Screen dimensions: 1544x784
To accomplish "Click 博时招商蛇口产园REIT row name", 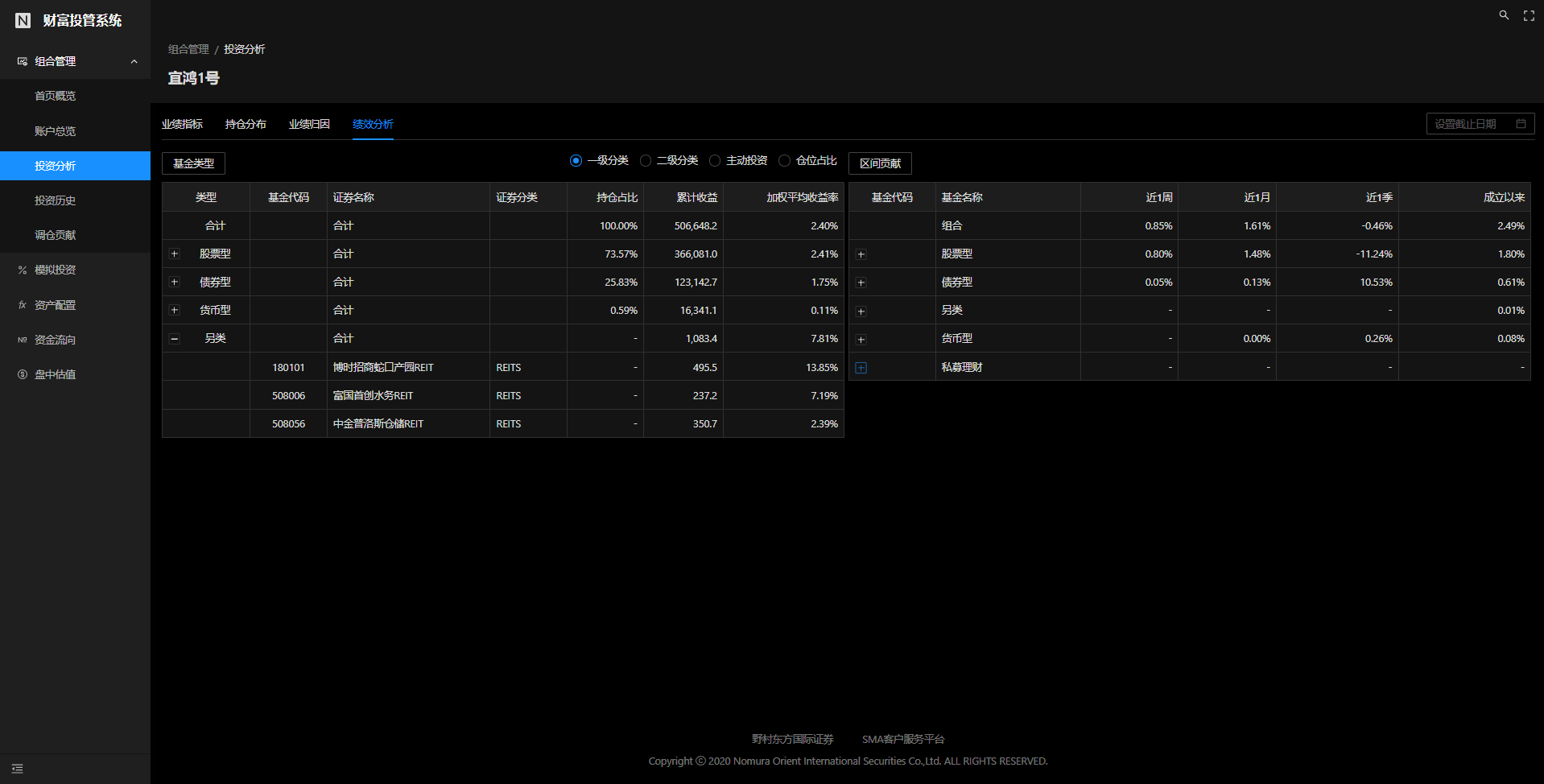I will coord(383,367).
